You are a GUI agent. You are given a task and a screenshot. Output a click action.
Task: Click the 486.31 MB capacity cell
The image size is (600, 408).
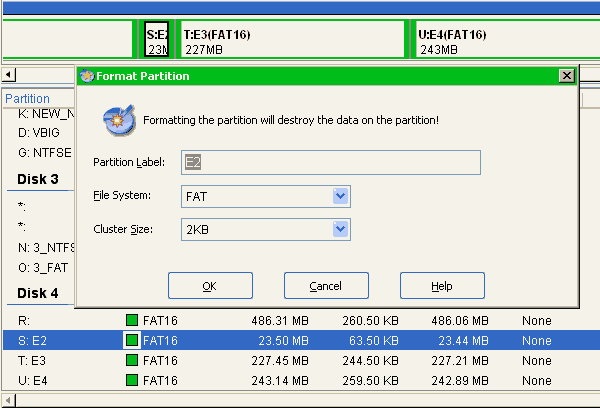(x=280, y=321)
